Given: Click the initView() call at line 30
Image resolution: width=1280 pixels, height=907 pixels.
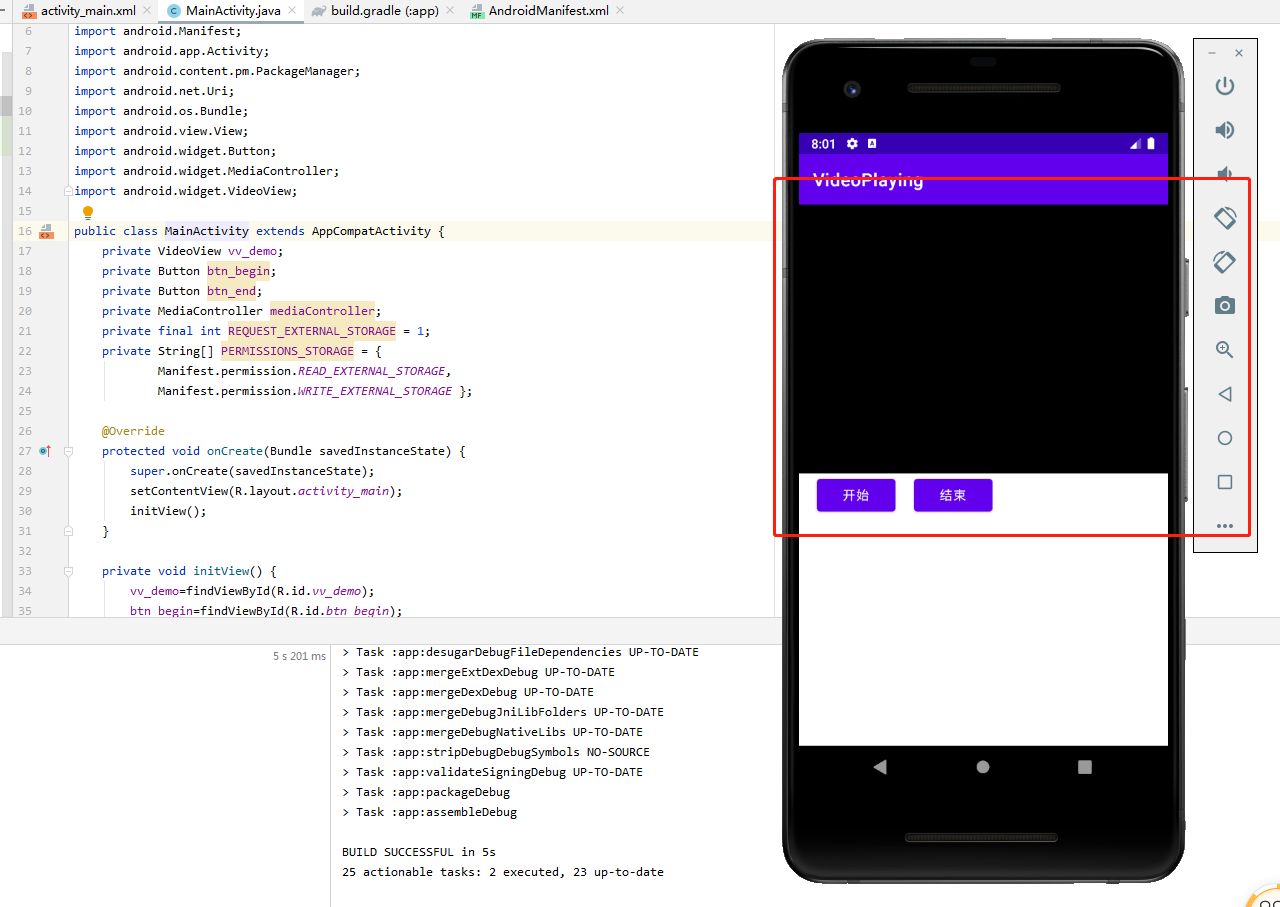Looking at the screenshot, I should 168,511.
